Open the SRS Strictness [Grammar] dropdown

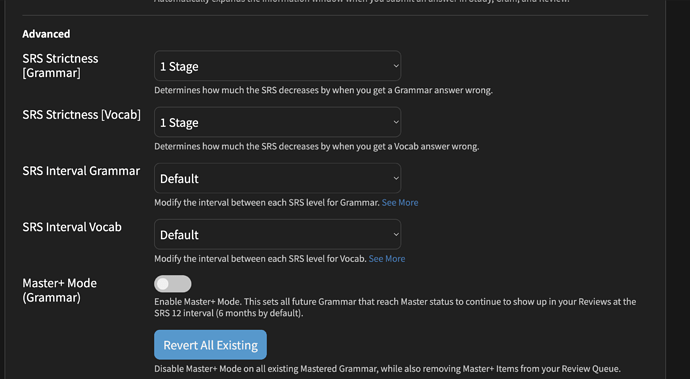coord(277,66)
